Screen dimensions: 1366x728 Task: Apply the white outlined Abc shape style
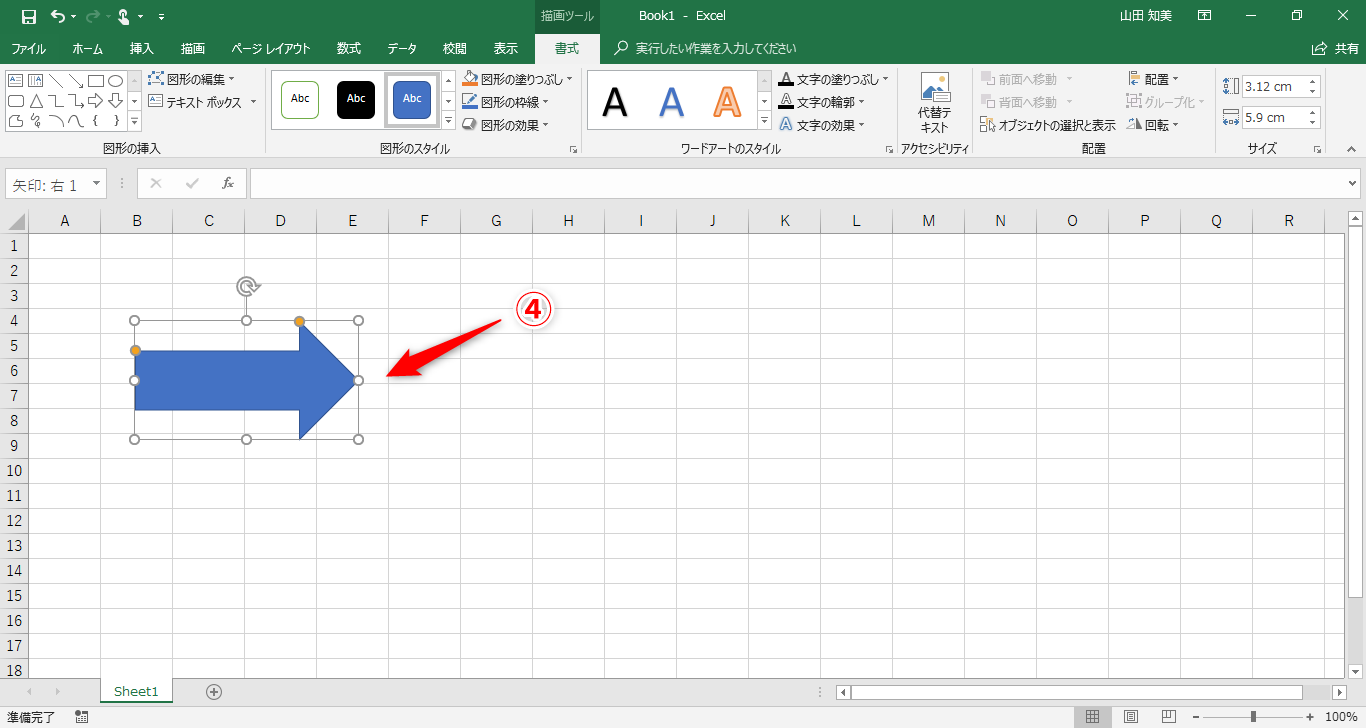(x=300, y=99)
